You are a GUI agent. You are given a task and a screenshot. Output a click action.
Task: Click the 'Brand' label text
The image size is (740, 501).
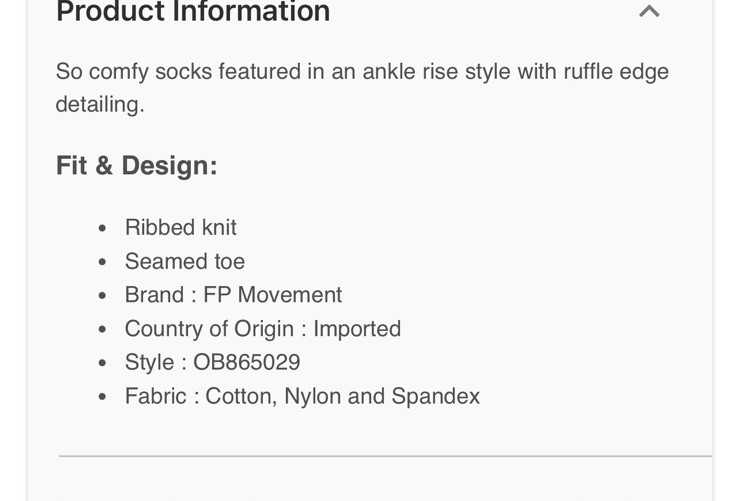click(x=153, y=295)
